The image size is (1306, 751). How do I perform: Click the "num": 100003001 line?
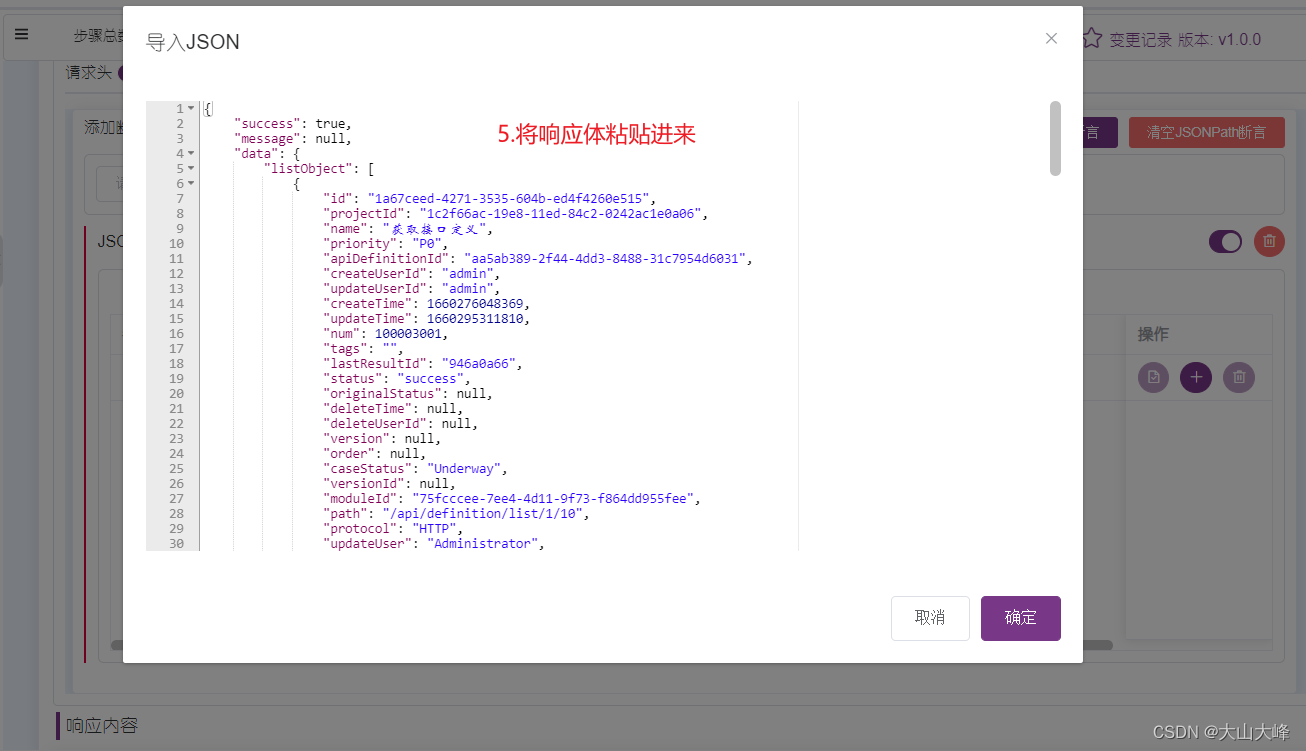point(386,333)
